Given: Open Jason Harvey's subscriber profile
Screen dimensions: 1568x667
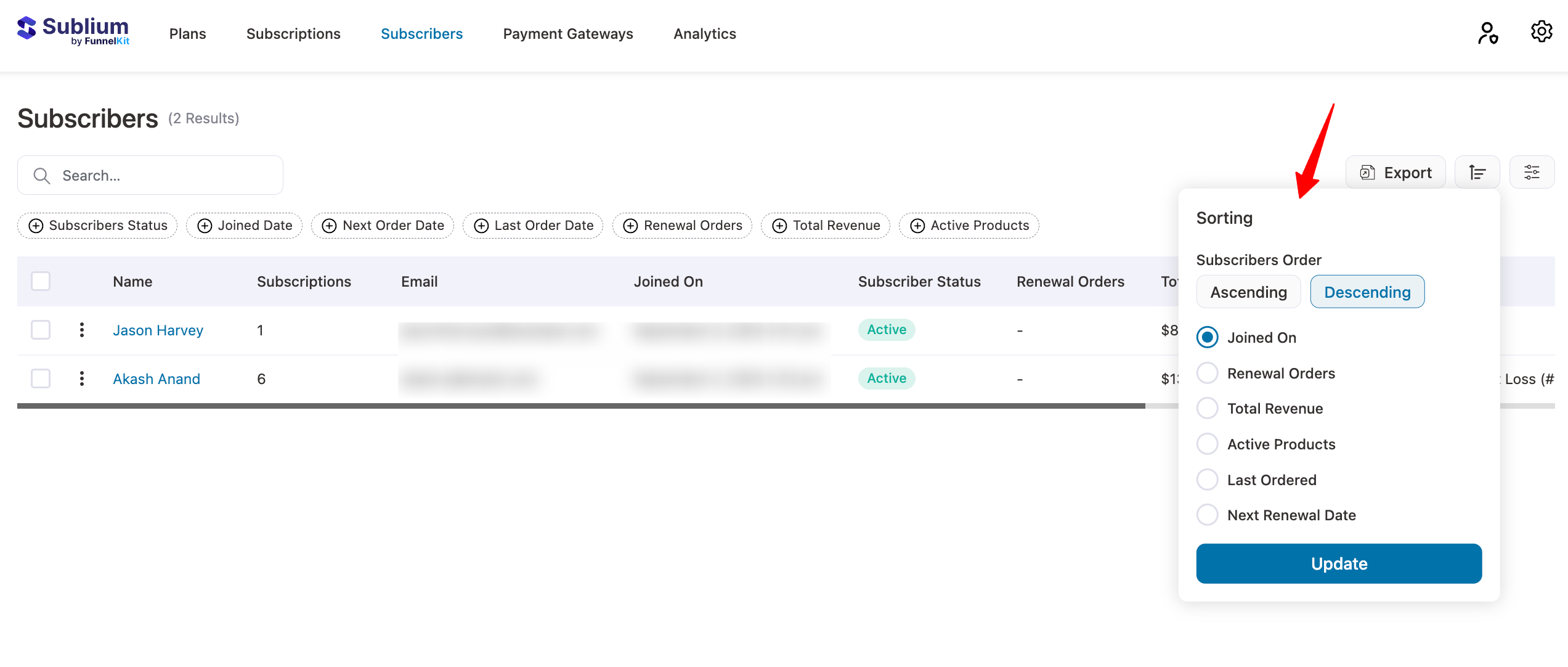Looking at the screenshot, I should (158, 330).
